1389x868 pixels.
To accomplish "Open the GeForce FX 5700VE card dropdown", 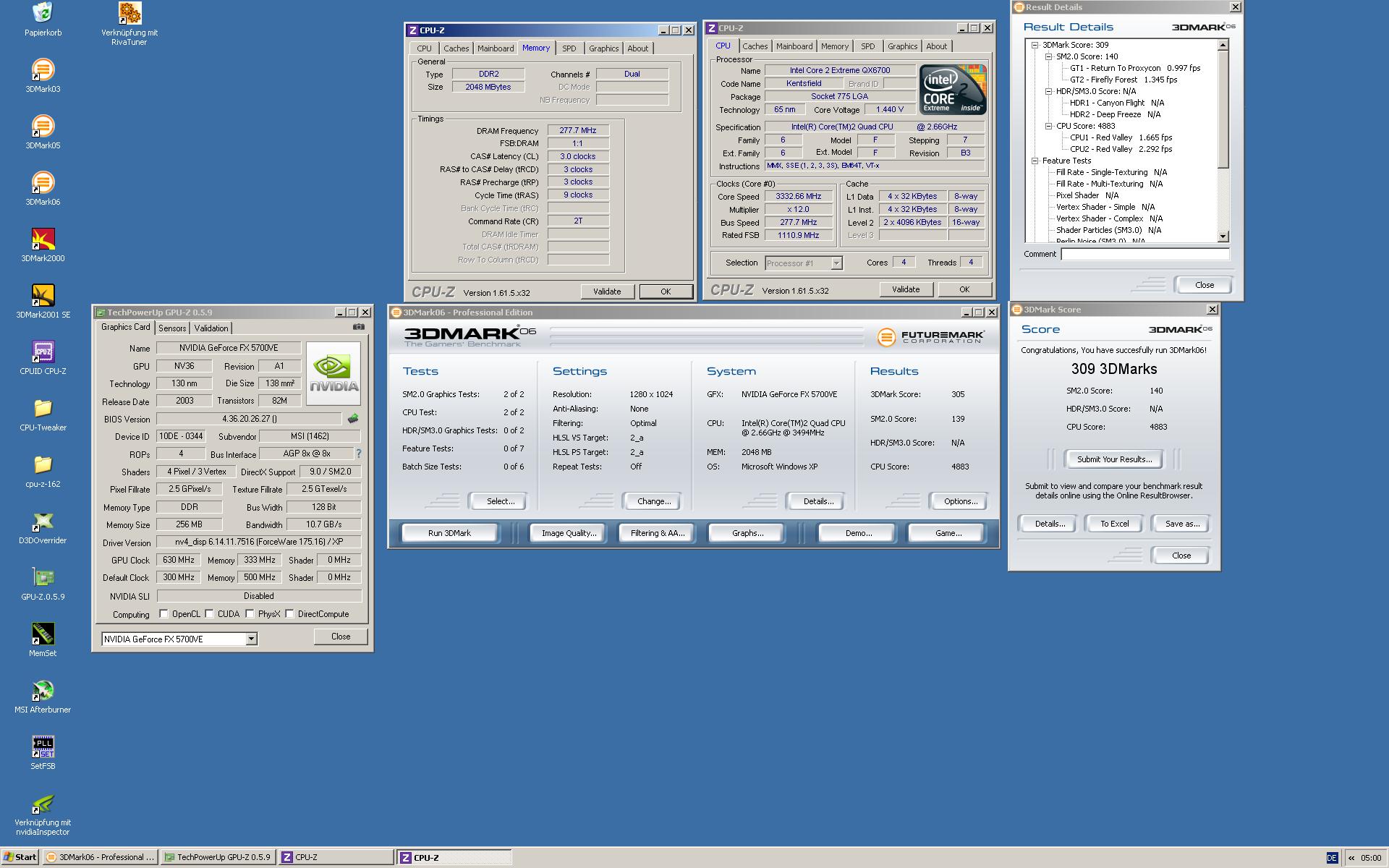I will pyautogui.click(x=251, y=639).
